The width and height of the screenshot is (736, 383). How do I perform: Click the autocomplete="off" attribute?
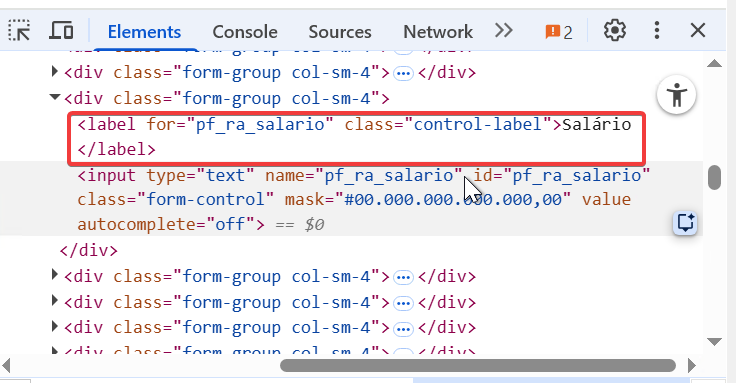click(166, 224)
